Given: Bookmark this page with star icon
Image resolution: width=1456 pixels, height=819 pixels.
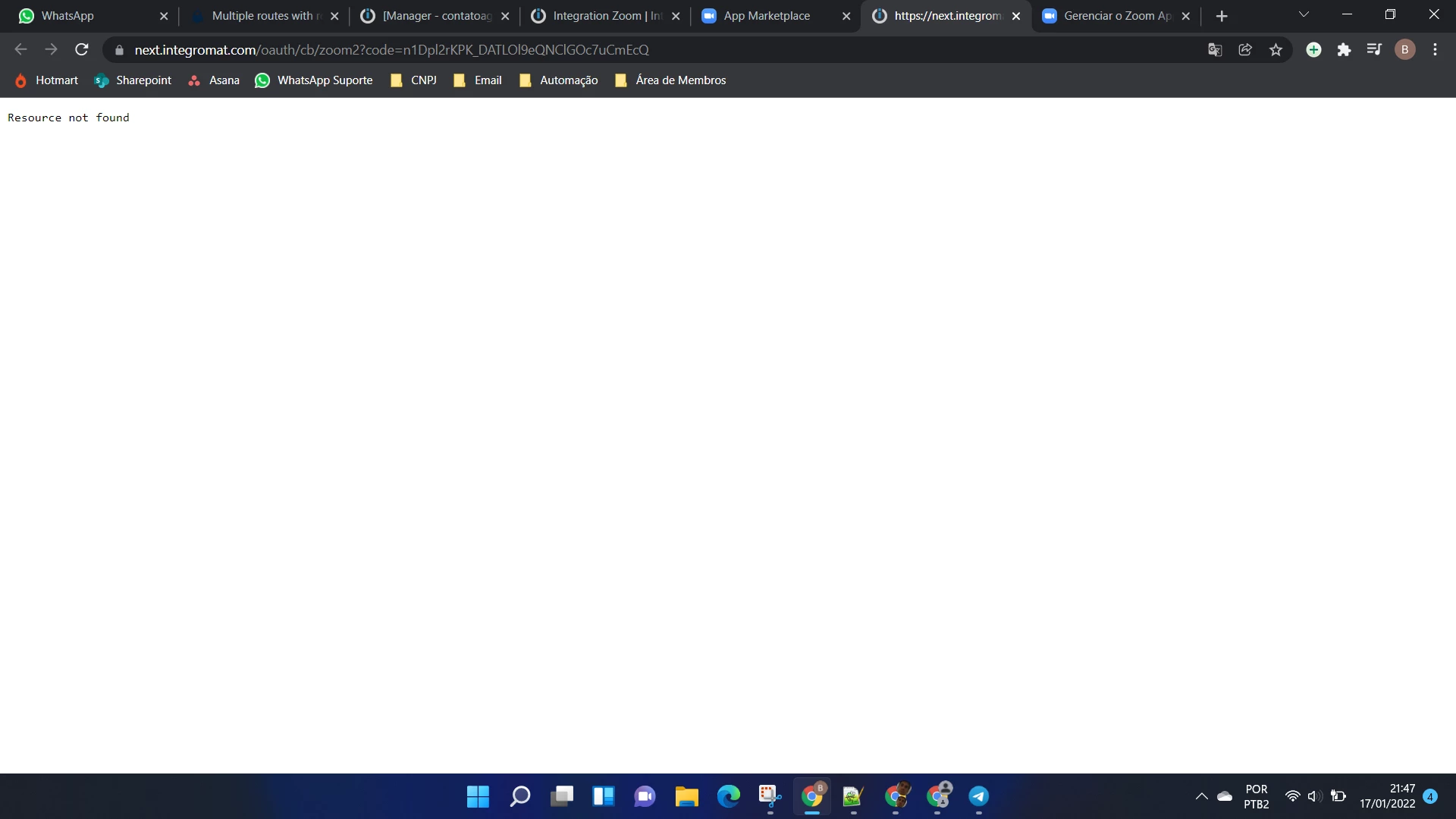Looking at the screenshot, I should pyautogui.click(x=1276, y=50).
